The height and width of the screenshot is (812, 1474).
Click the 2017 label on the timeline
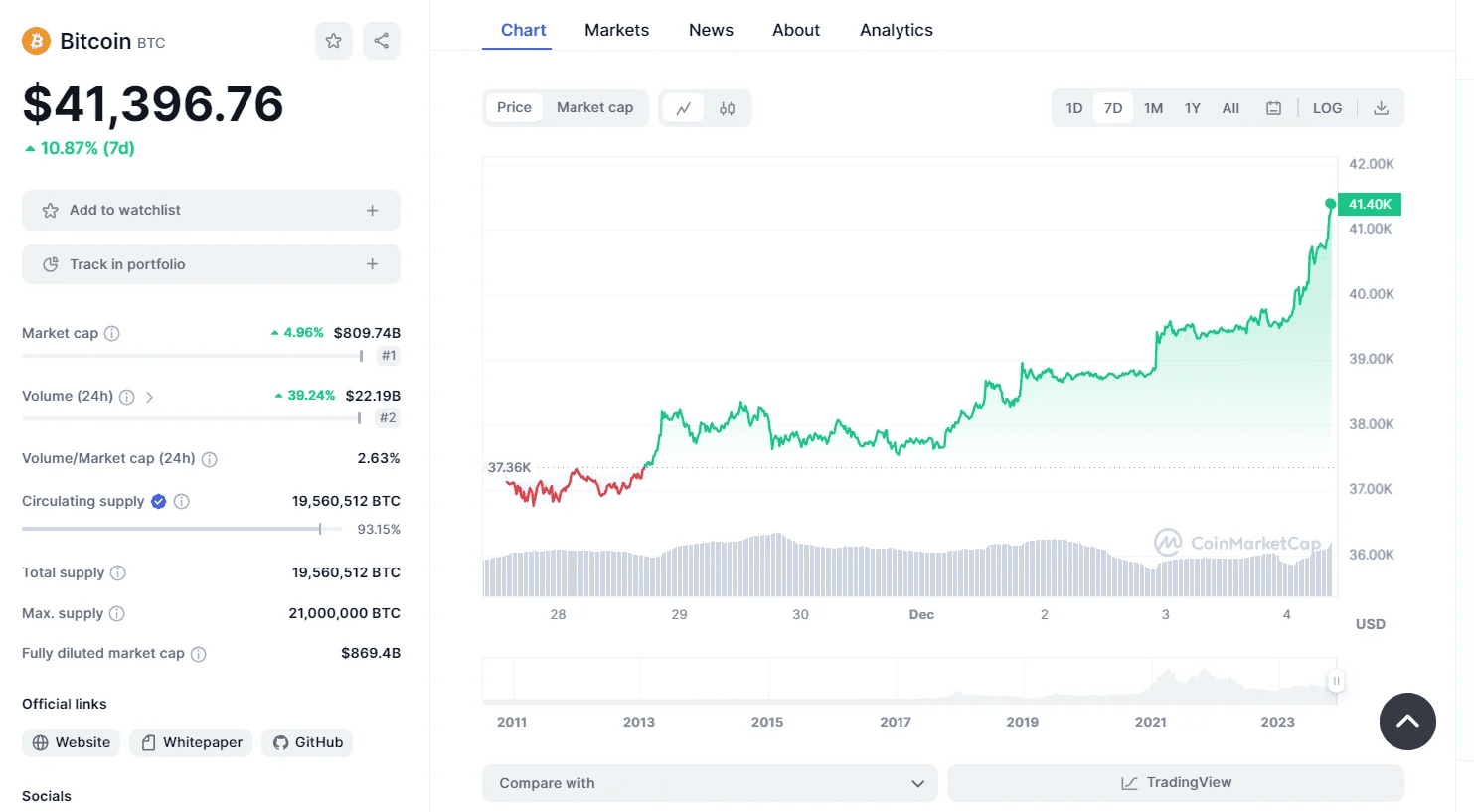tap(896, 722)
